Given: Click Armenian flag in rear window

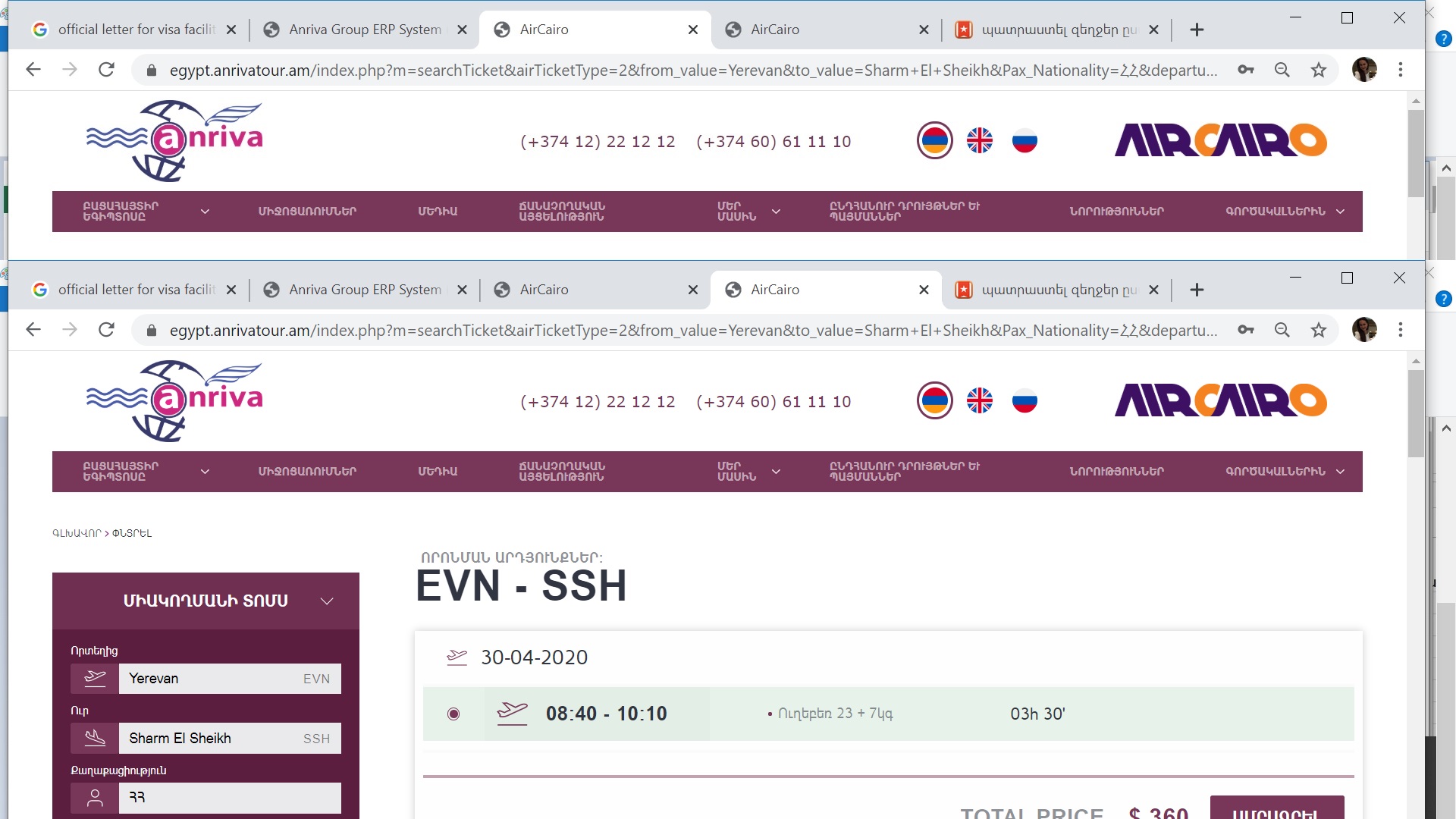Looking at the screenshot, I should [935, 141].
